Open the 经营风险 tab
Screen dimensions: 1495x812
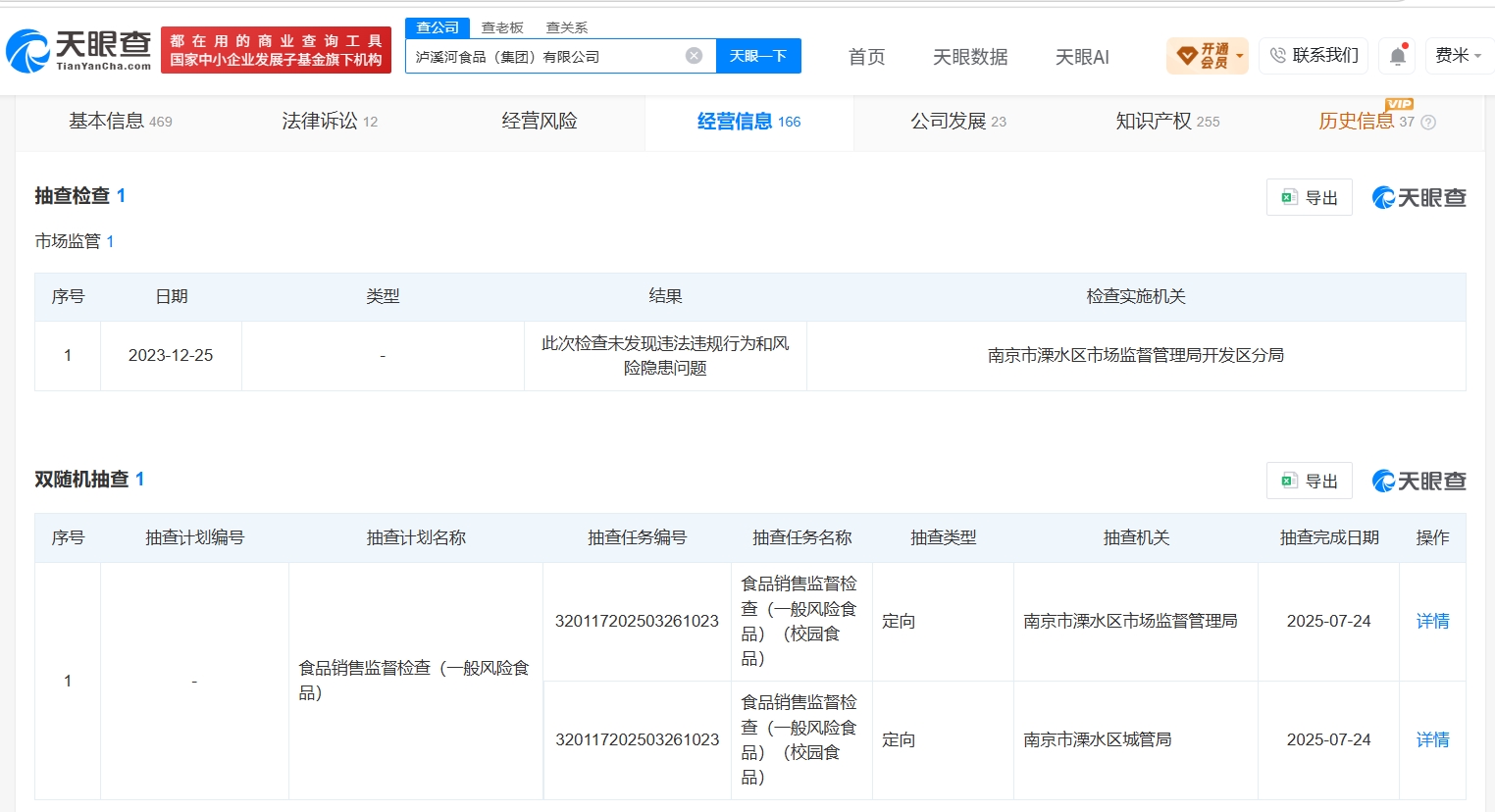pos(540,122)
